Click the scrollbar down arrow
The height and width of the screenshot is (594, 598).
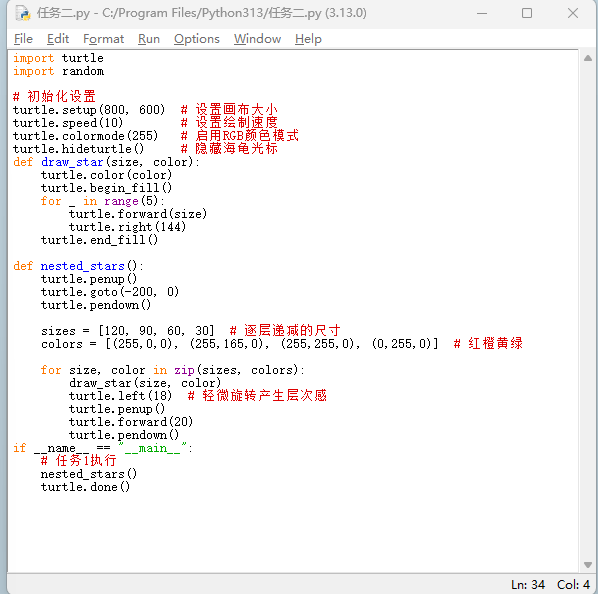588,565
